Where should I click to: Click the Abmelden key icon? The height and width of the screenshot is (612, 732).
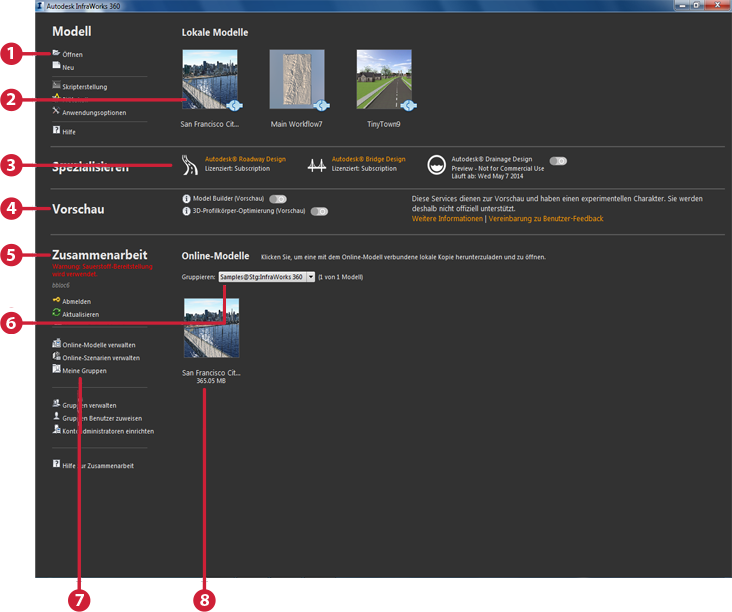tap(56, 300)
